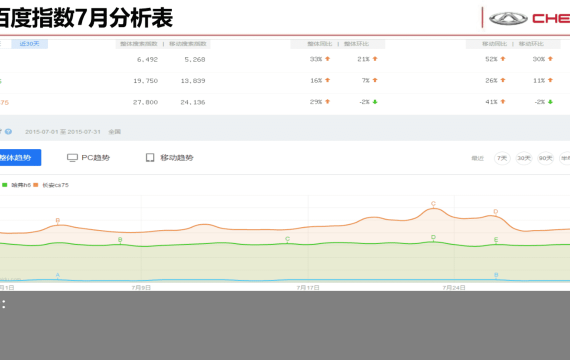Select the 90天 time range option
570x360 pixels.
[546, 158]
